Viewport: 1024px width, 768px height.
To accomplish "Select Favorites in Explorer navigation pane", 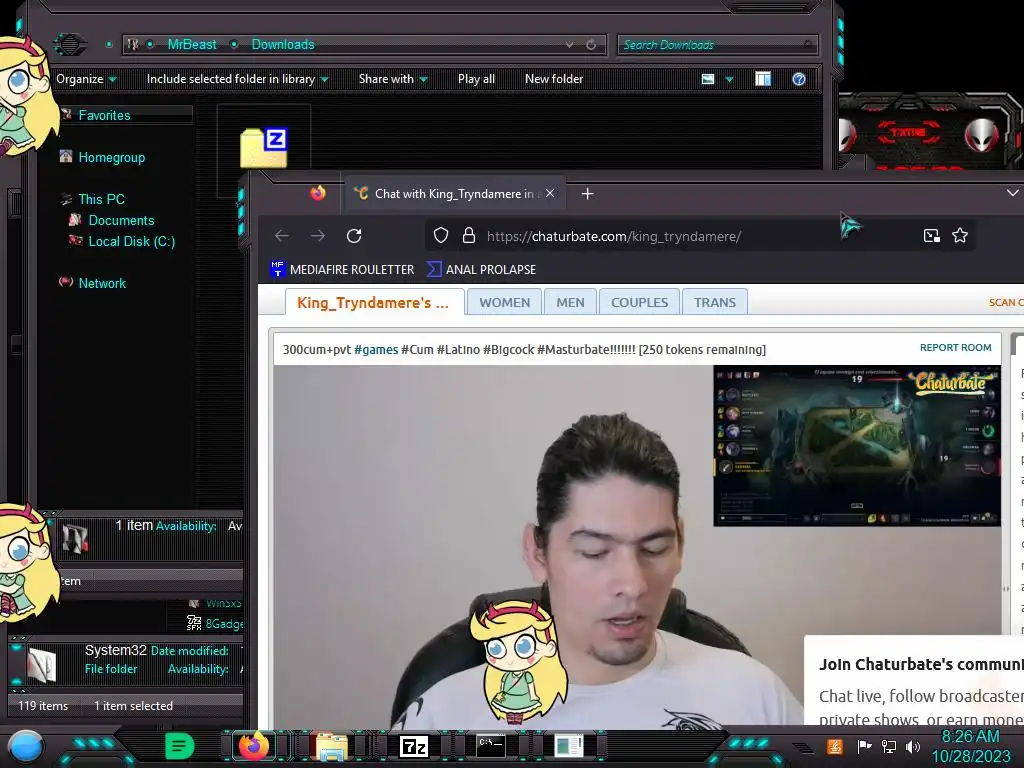I will (104, 115).
